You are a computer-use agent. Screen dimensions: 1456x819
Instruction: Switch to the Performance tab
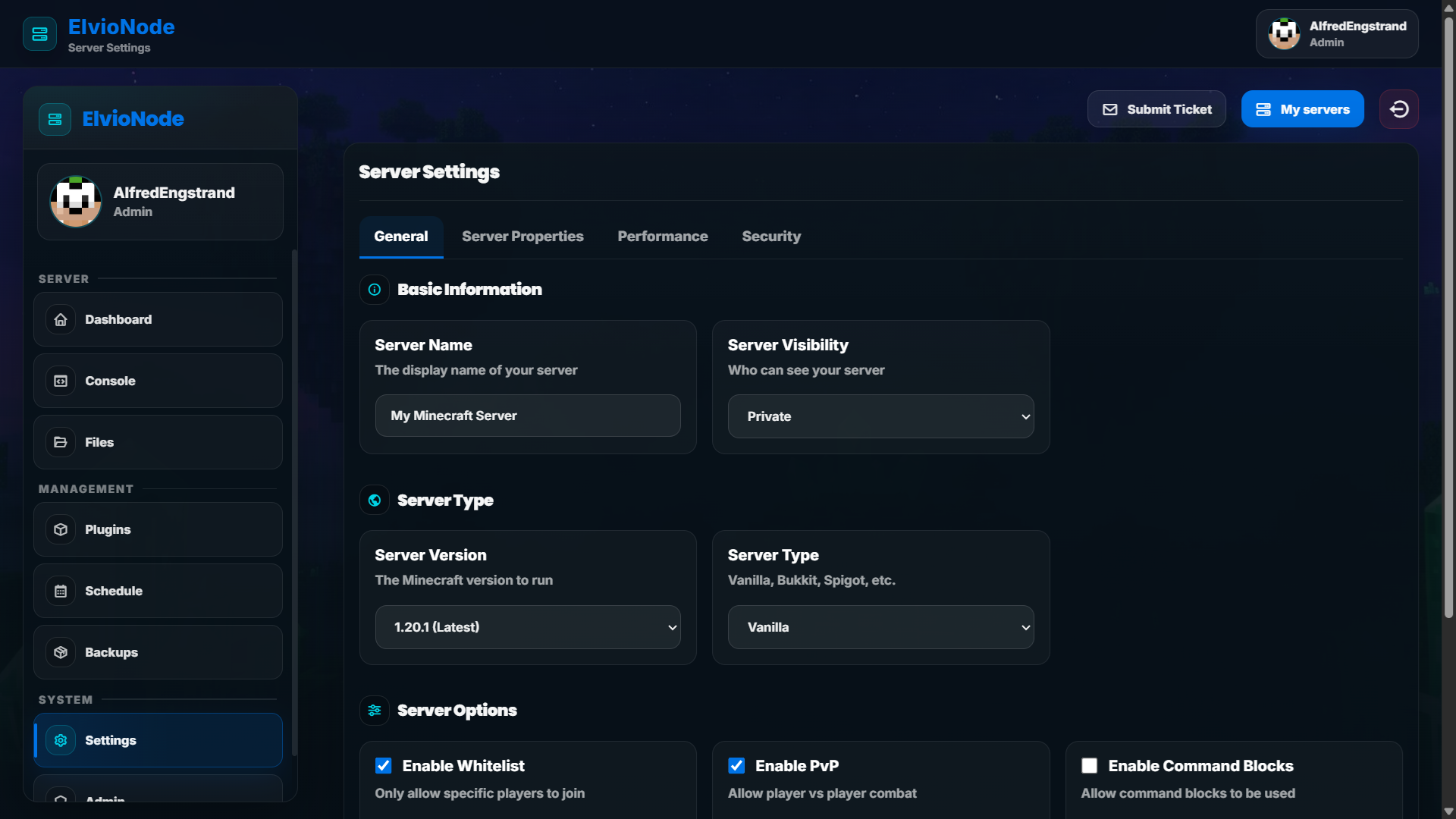tap(663, 237)
